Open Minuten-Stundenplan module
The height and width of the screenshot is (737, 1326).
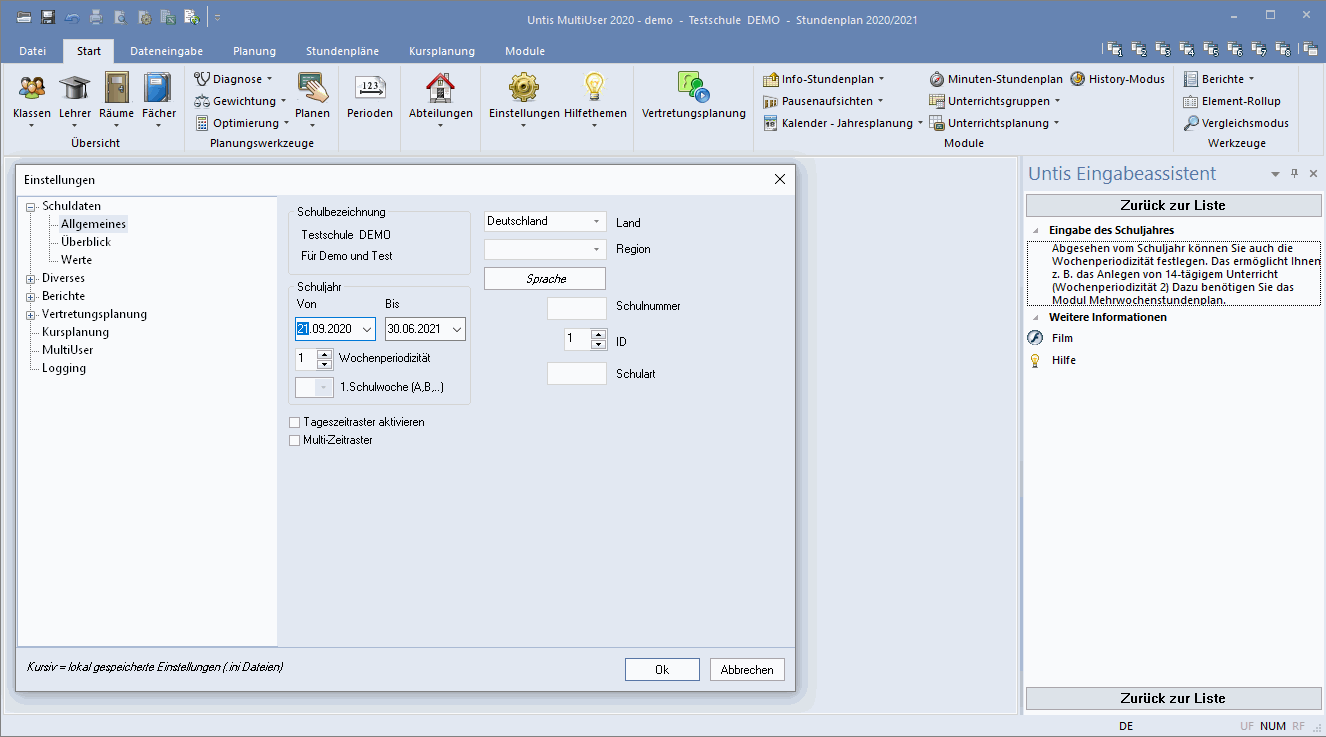(x=995, y=79)
